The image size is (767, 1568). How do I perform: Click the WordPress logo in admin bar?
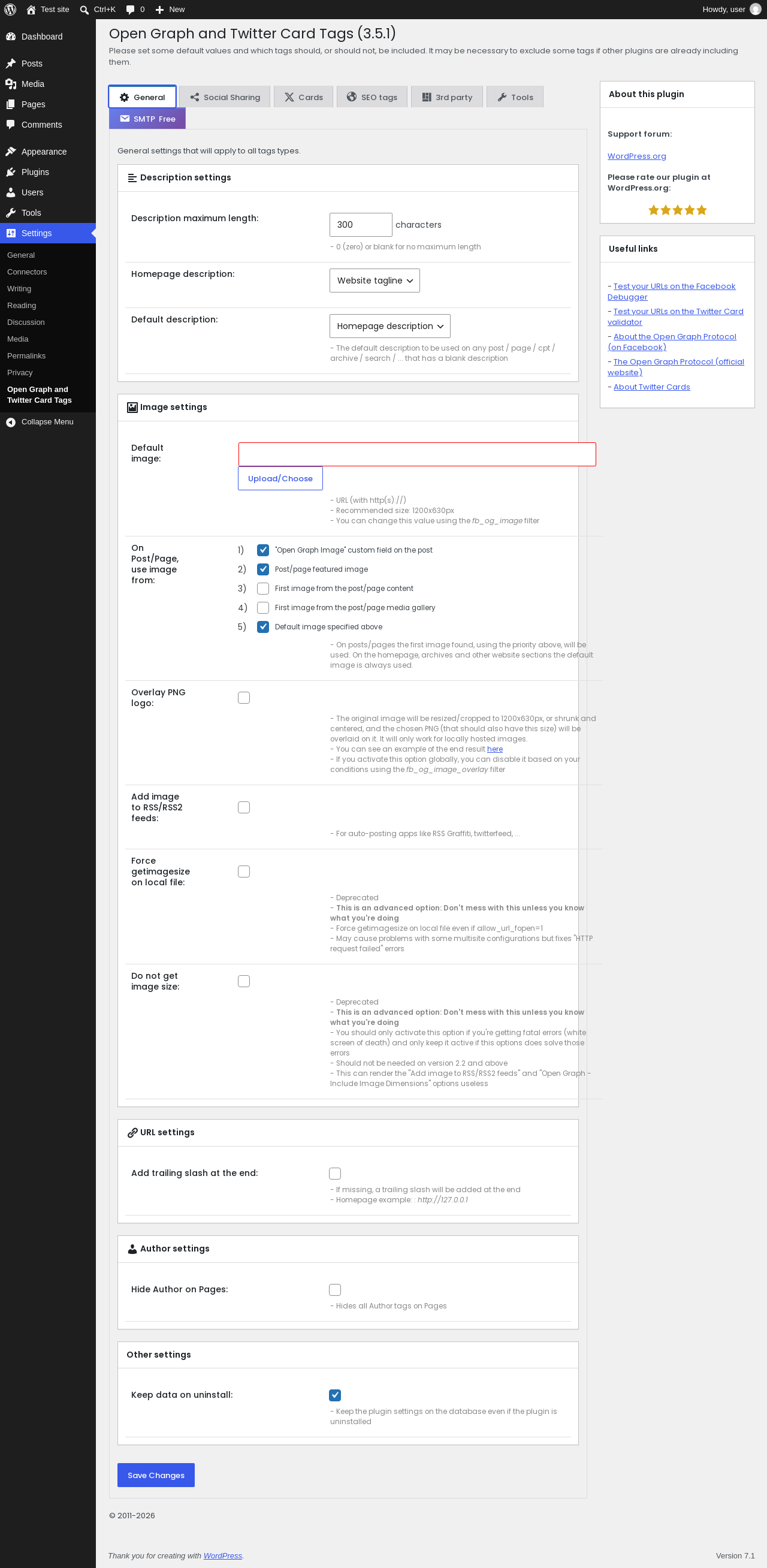10,9
